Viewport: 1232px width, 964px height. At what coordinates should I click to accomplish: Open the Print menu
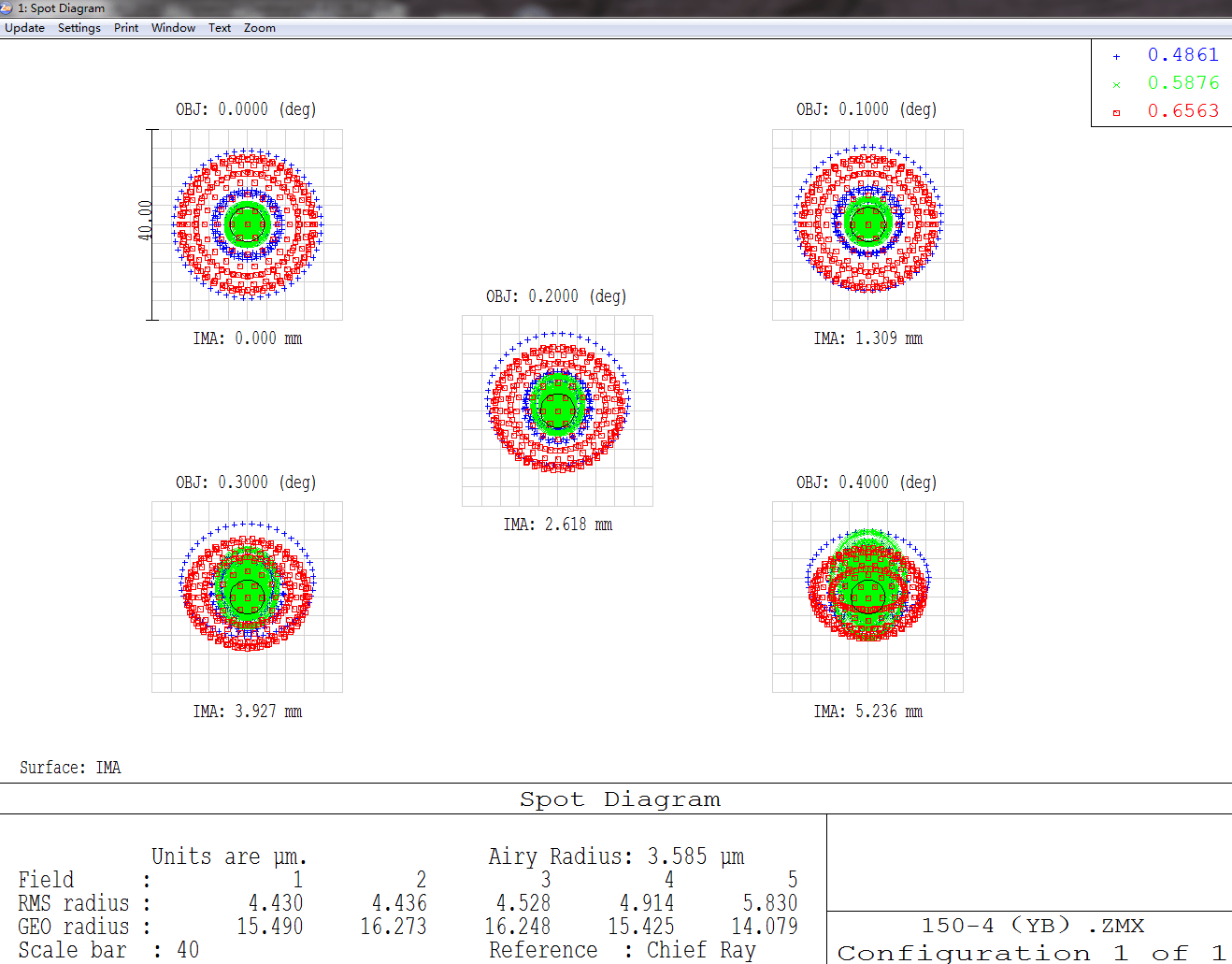tap(126, 28)
